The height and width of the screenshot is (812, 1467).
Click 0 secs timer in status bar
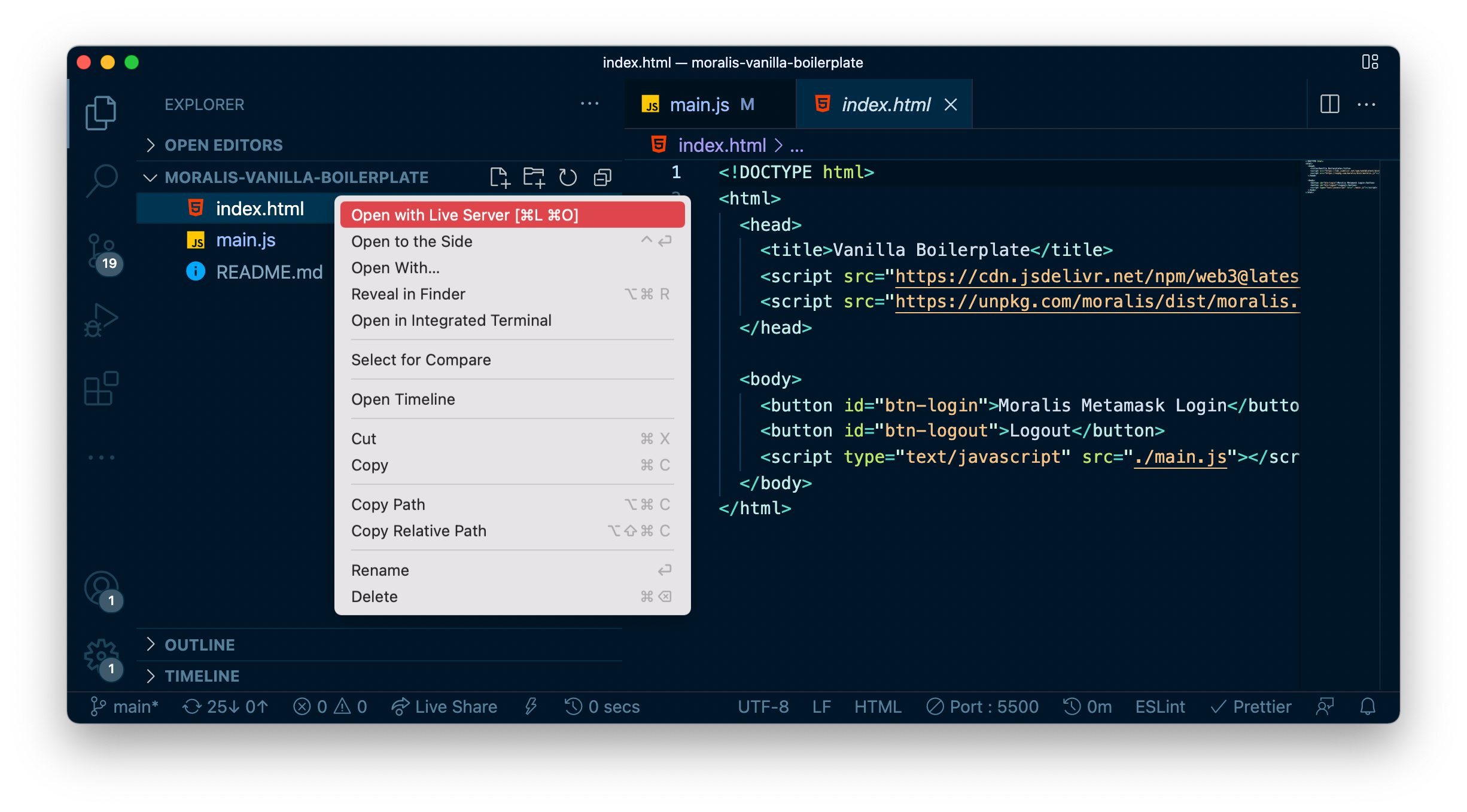pyautogui.click(x=602, y=707)
